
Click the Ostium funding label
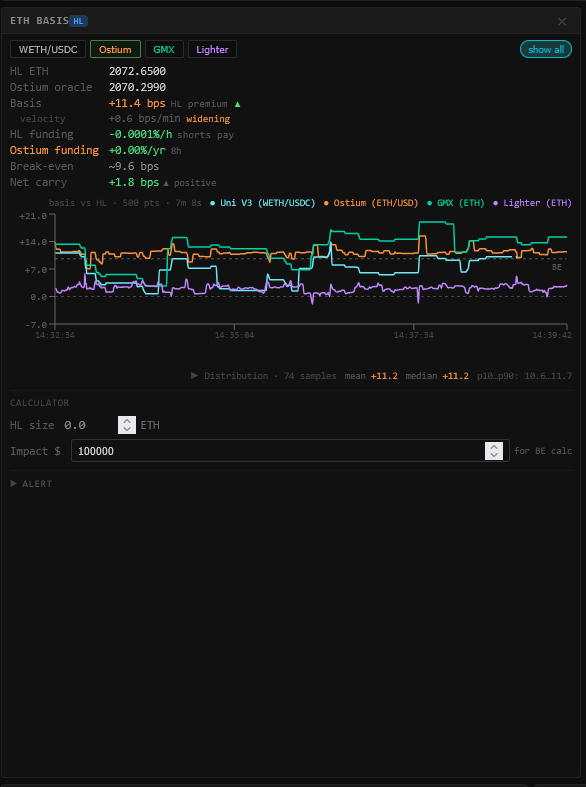[x=55, y=150]
